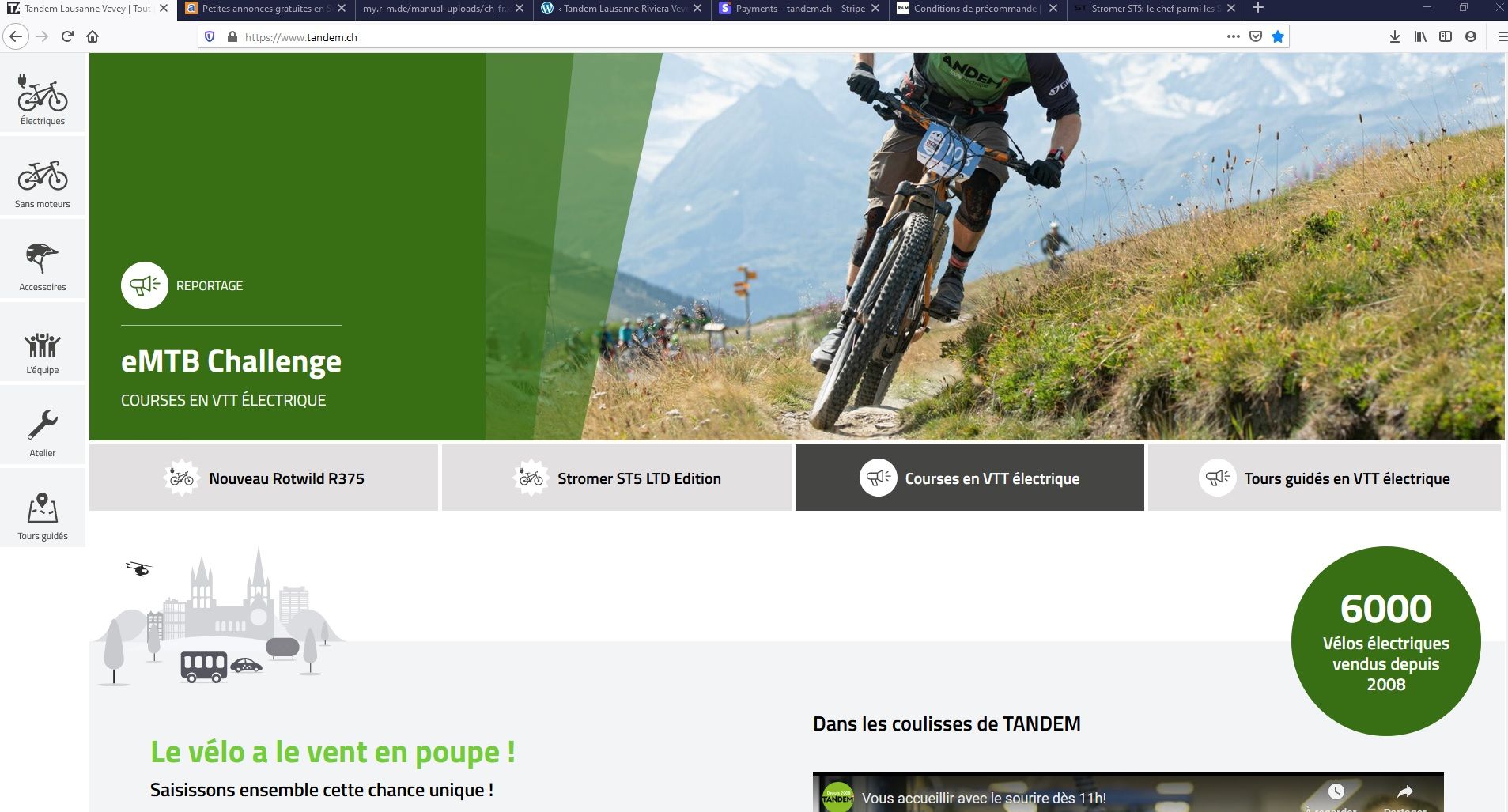Click the address bar URL field
1508x812 pixels.
tap(712, 37)
